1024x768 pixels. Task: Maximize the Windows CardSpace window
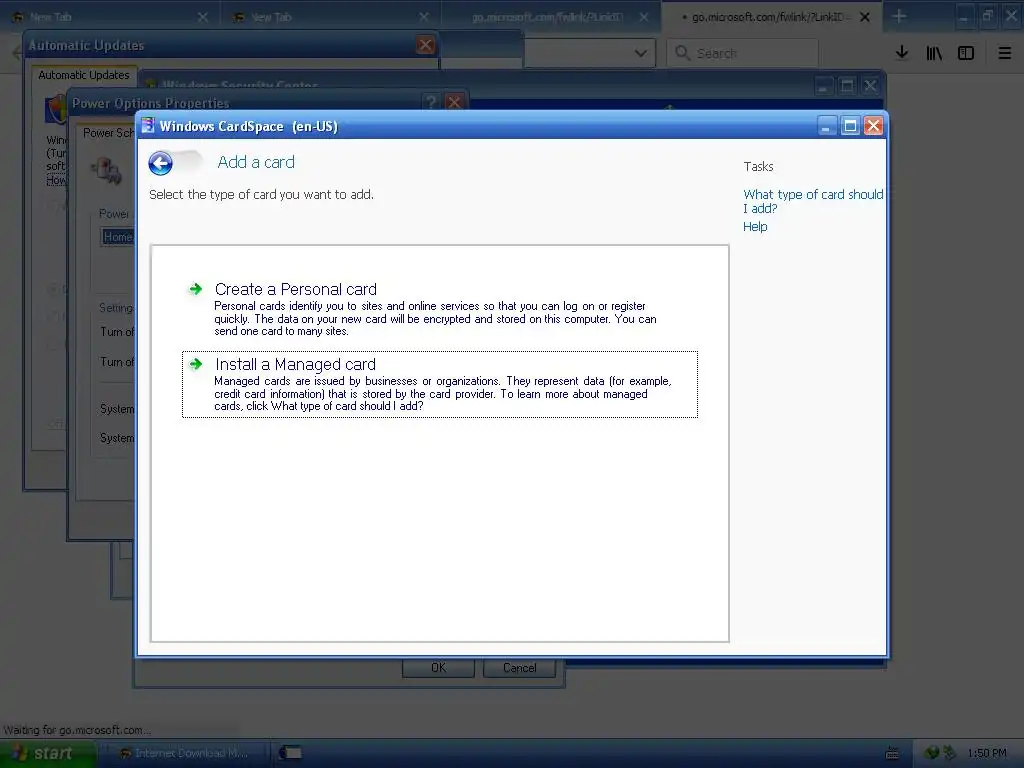[x=850, y=125]
